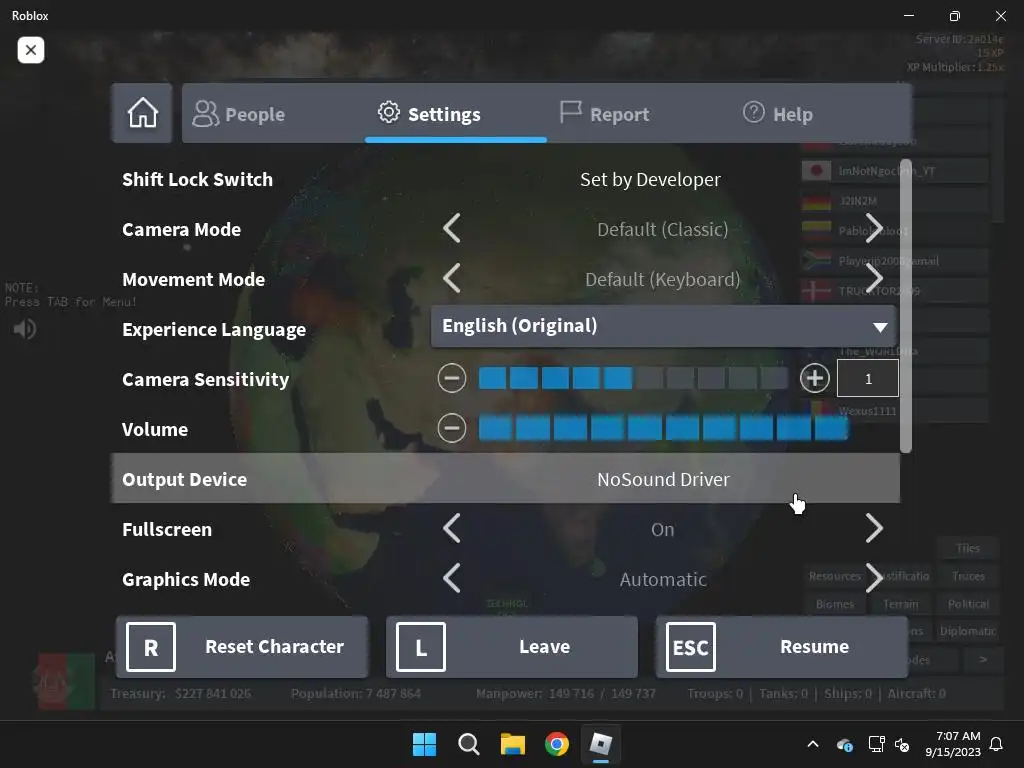The width and height of the screenshot is (1024, 768).
Task: Toggle Fullscreen with the right arrow
Action: (x=874, y=528)
